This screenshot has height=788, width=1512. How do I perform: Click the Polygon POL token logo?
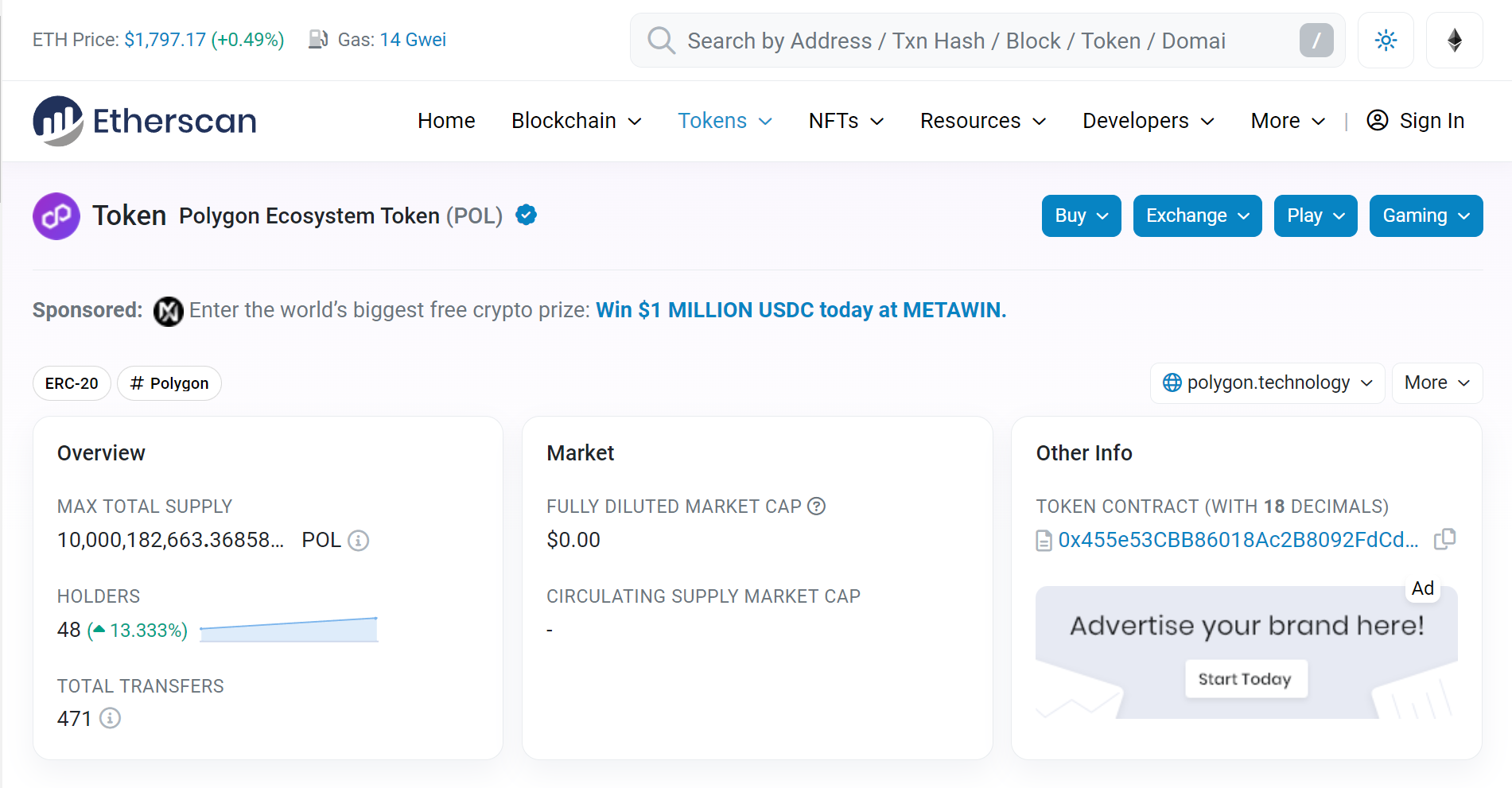coord(56,216)
